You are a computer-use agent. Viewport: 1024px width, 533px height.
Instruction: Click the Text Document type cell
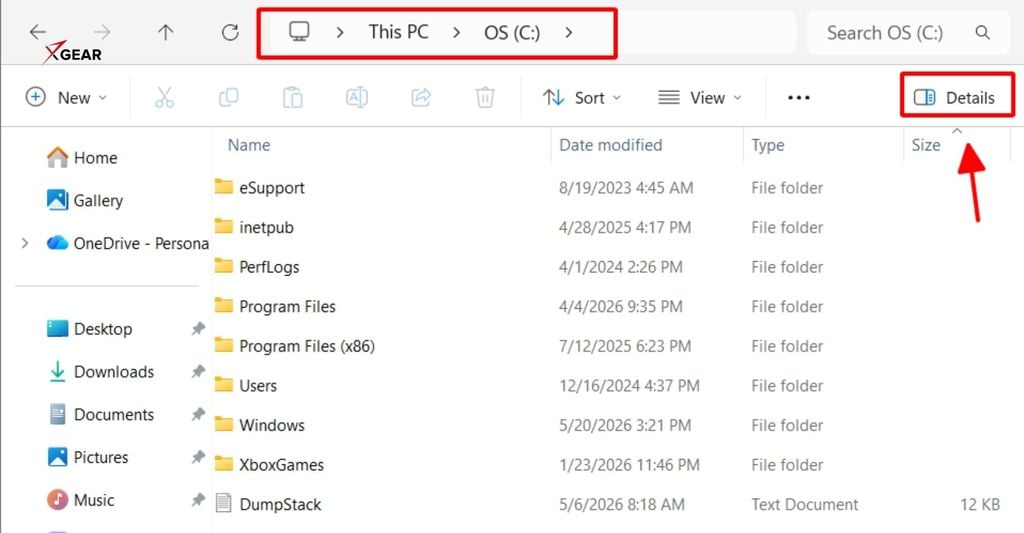[805, 504]
